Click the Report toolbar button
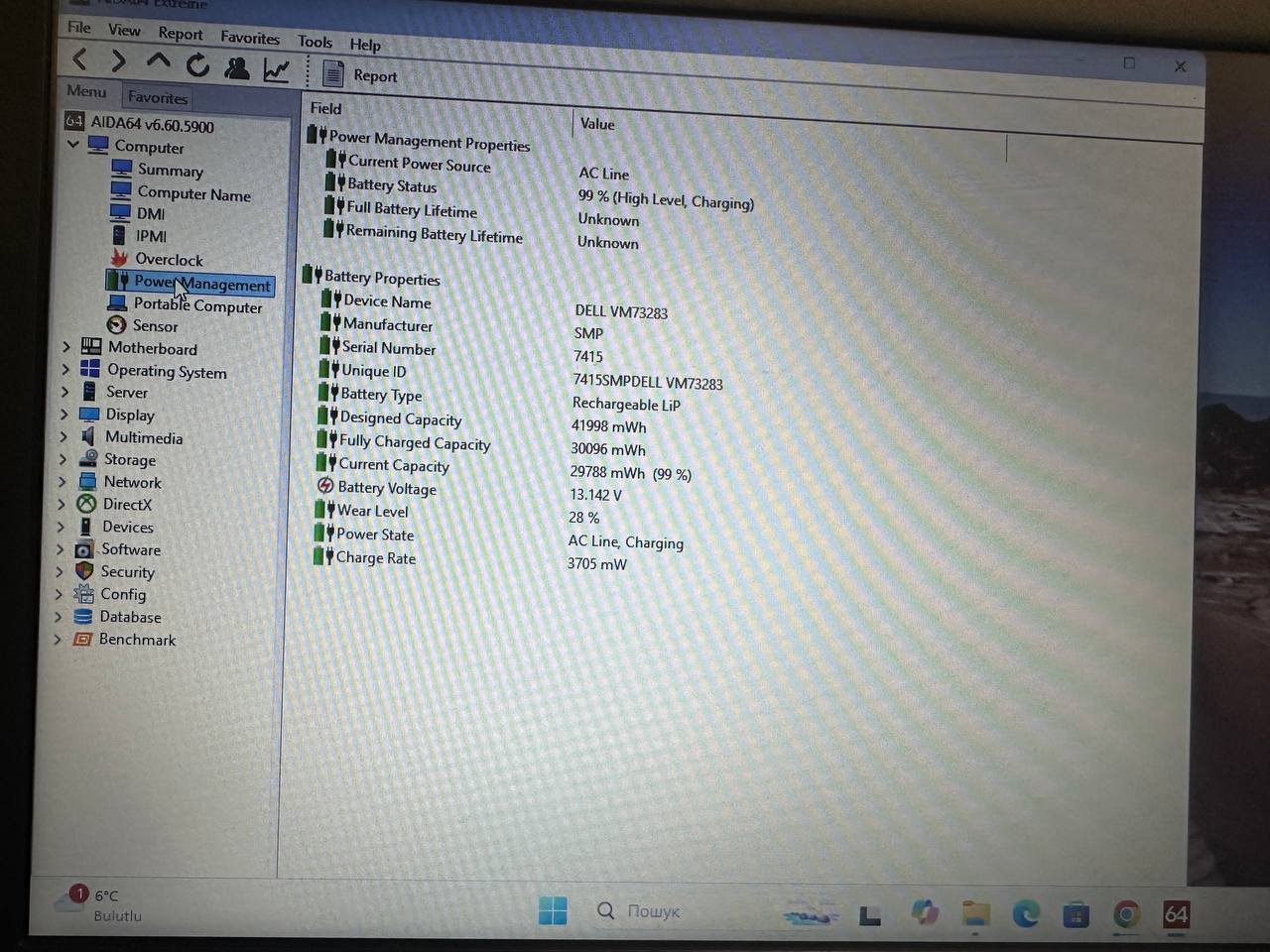The width and height of the screenshot is (1270, 952). click(359, 74)
